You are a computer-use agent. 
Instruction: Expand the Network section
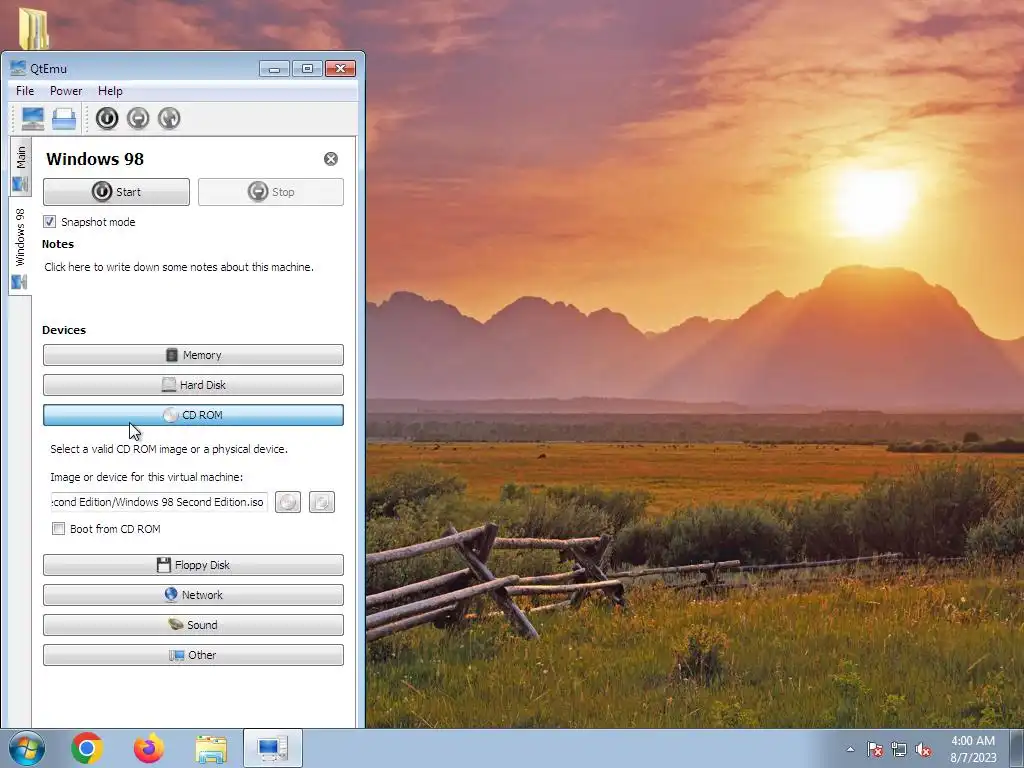tap(193, 596)
